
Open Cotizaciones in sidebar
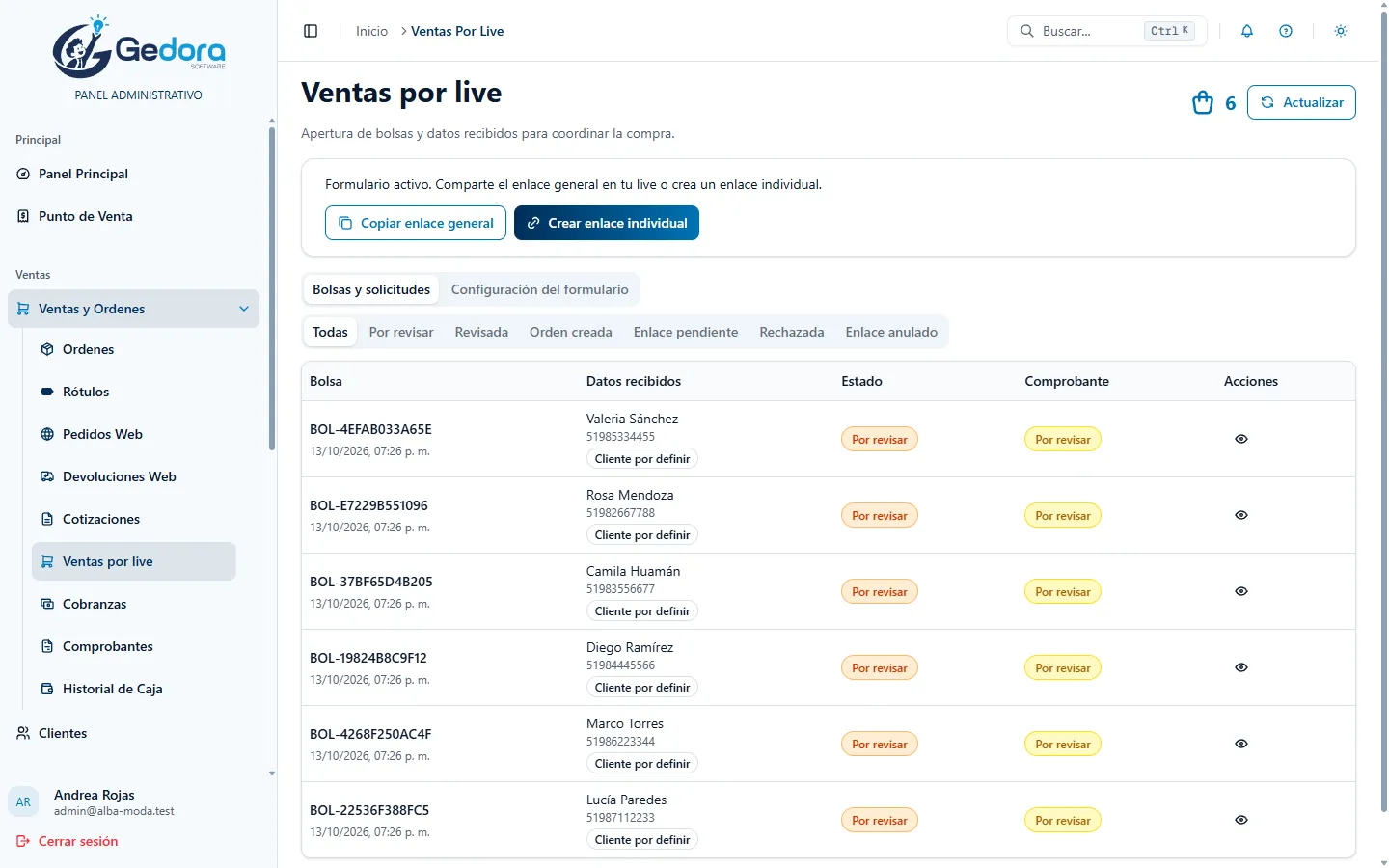133,519
